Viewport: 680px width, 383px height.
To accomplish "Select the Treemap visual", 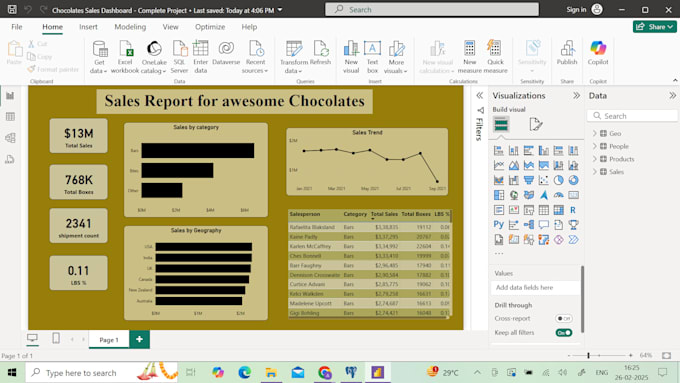I will pyautogui.click(x=499, y=195).
